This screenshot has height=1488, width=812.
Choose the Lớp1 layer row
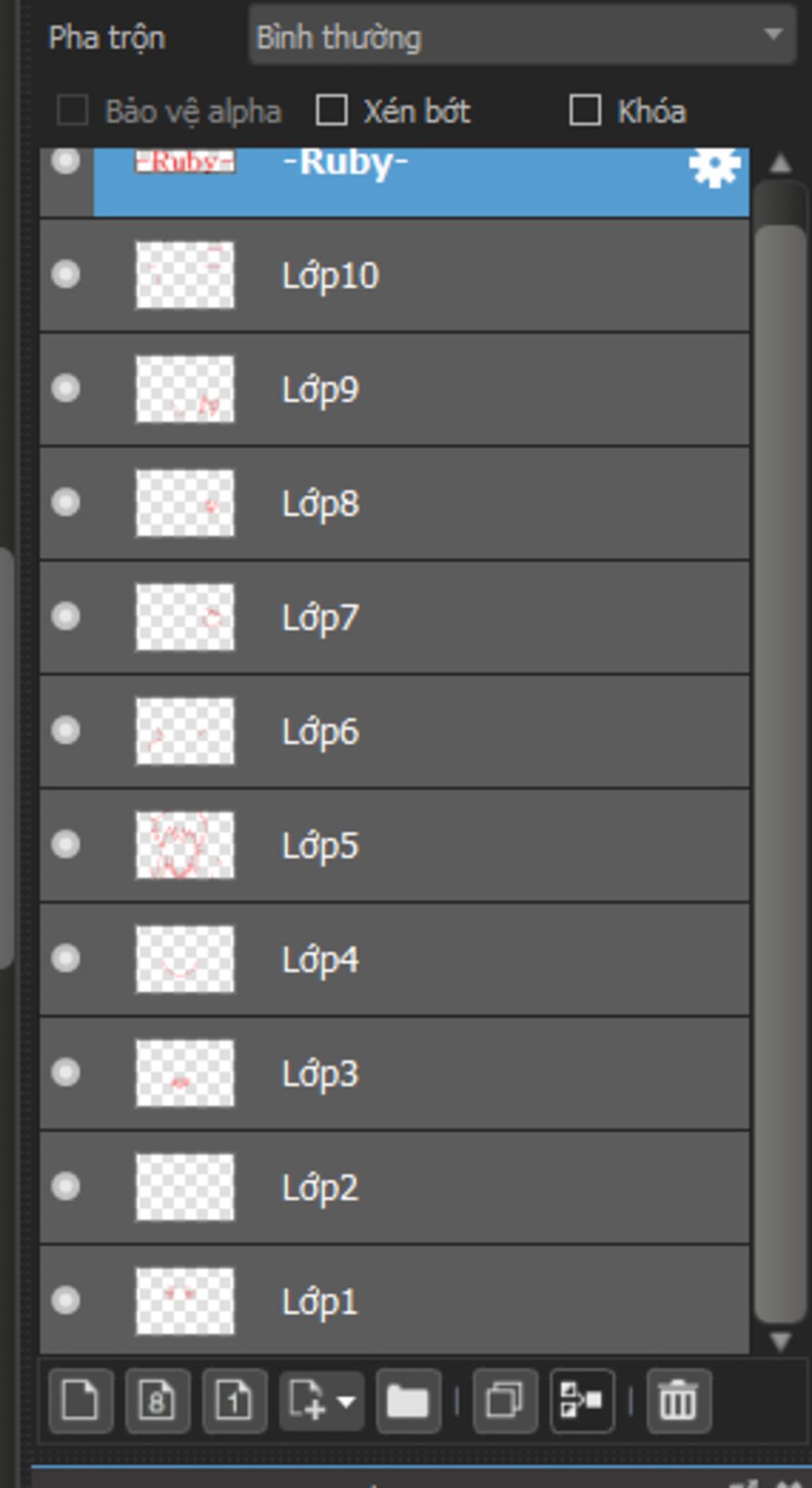395,1299
